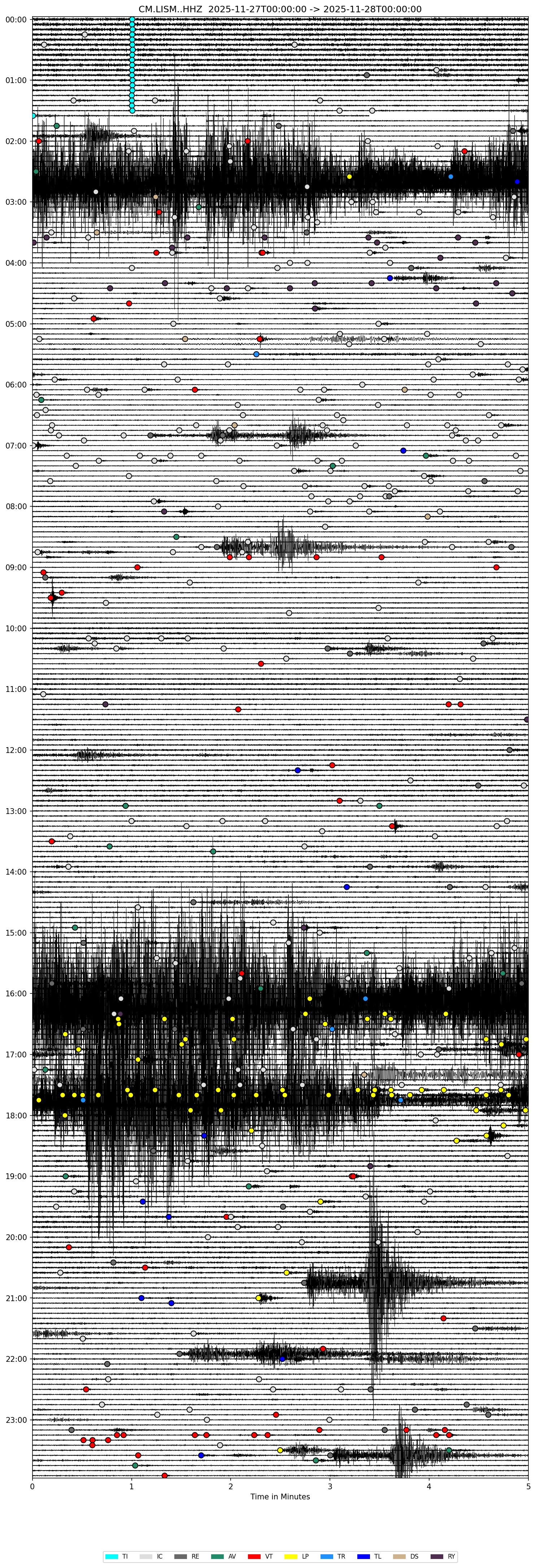Select the dark gray RE legend swatch
536x1568 pixels.
(x=181, y=1556)
